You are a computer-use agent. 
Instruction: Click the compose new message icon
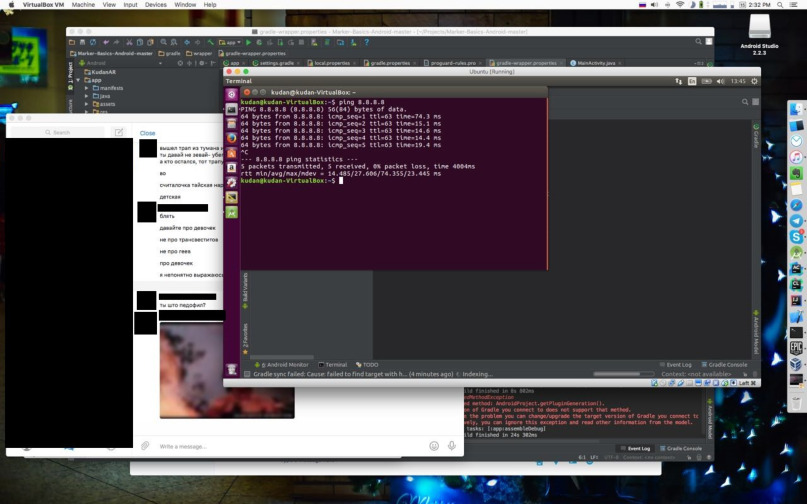coord(118,132)
